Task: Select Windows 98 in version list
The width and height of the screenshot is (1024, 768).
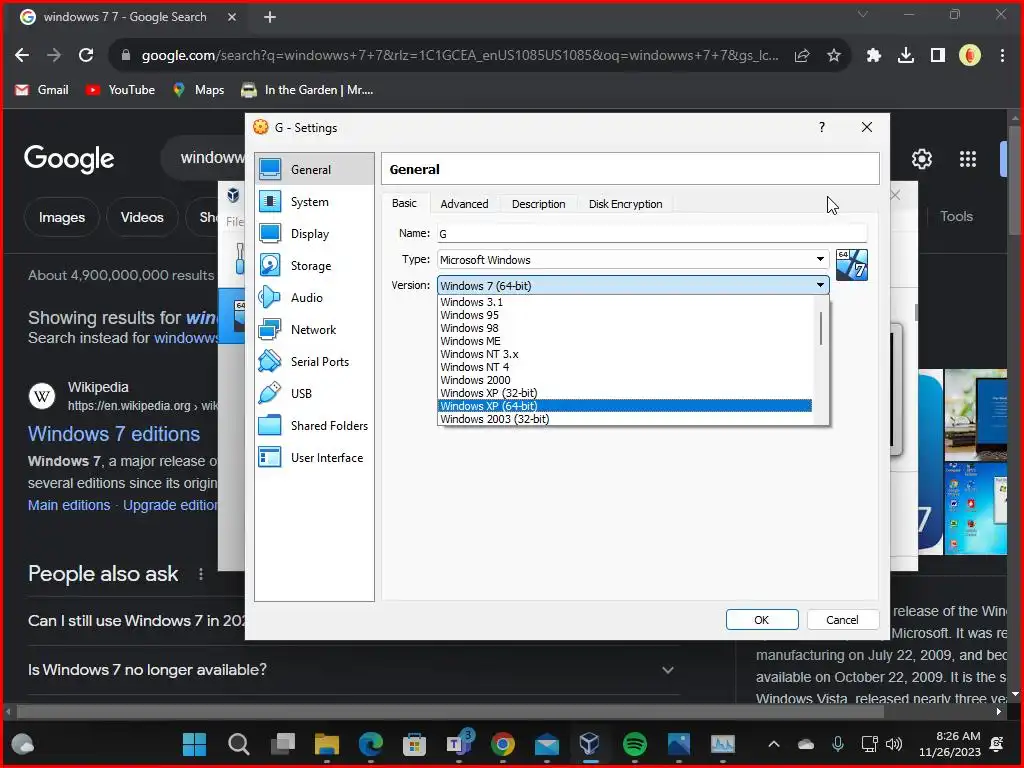Action: pos(625,328)
